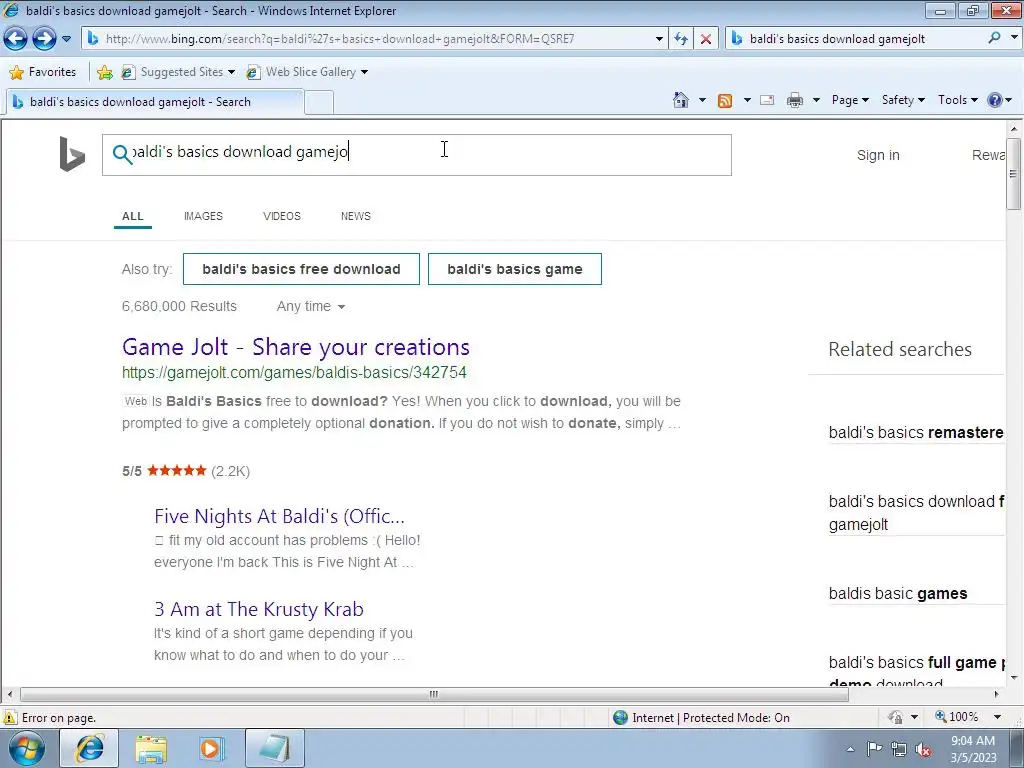Expand the Print dropdown arrow

(816, 100)
